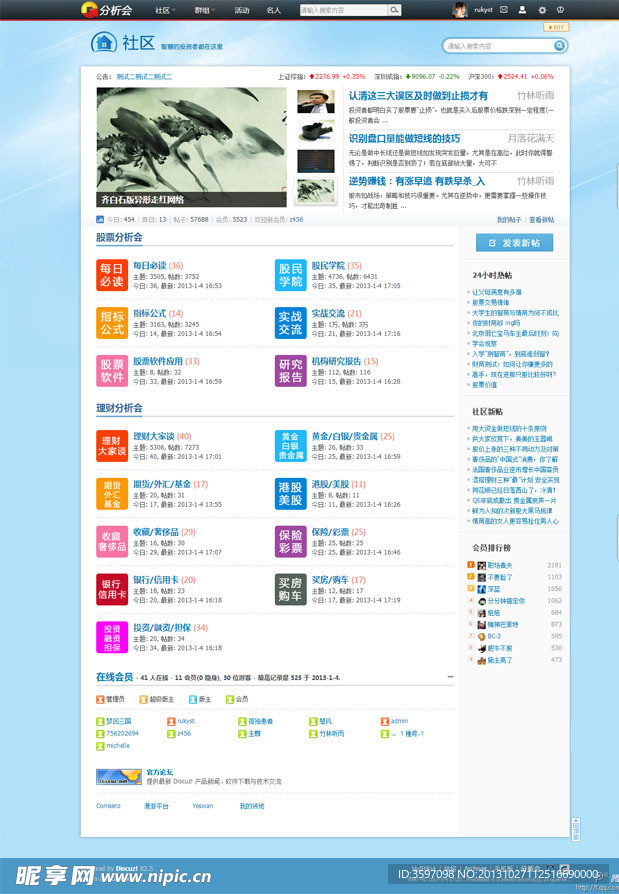Click the 分析会 site logo
Screen dimensions: 619x894
[x=107, y=10]
